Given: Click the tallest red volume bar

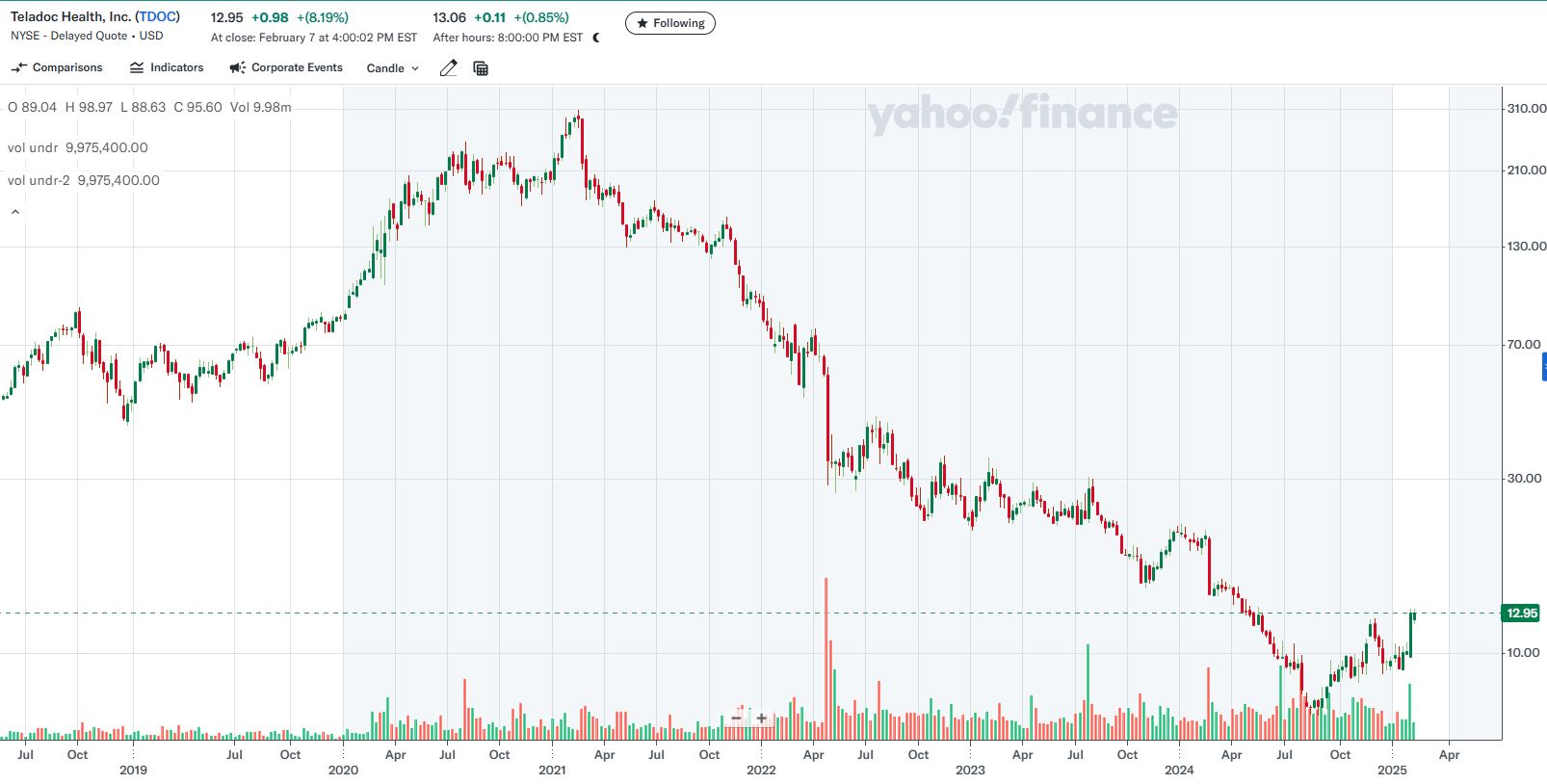Looking at the screenshot, I should (826, 655).
